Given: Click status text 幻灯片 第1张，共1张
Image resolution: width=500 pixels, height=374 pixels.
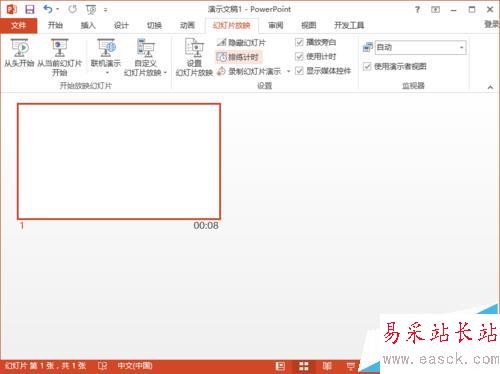Looking at the screenshot, I should click(46, 366).
